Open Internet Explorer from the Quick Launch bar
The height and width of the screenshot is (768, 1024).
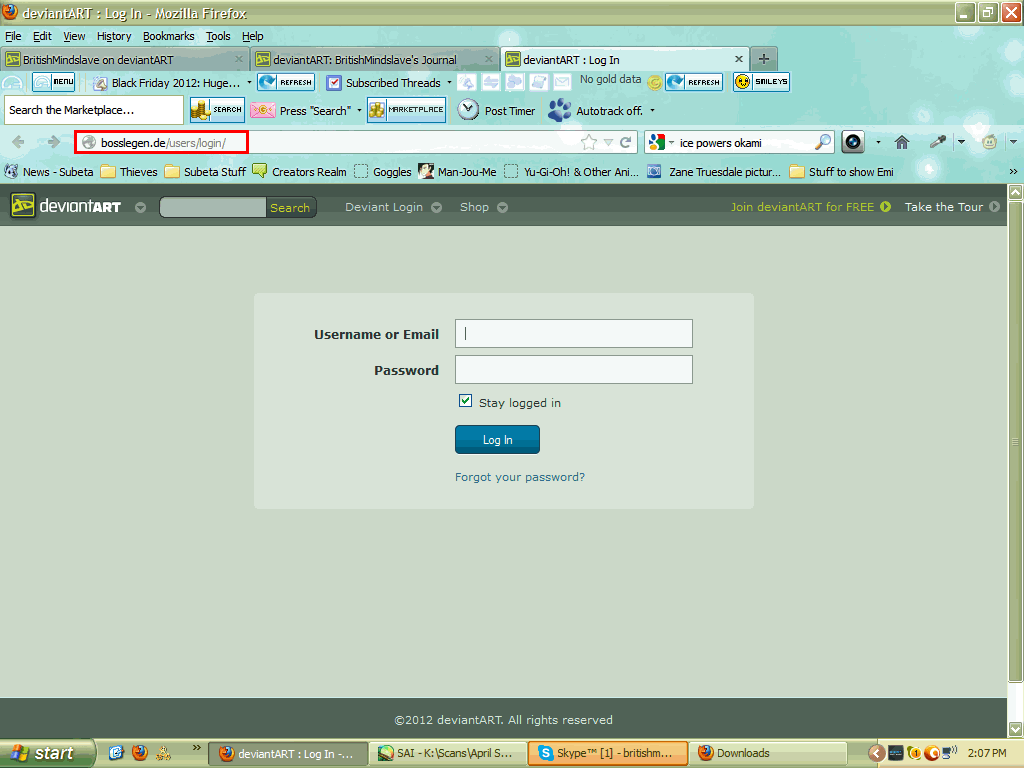click(x=116, y=753)
